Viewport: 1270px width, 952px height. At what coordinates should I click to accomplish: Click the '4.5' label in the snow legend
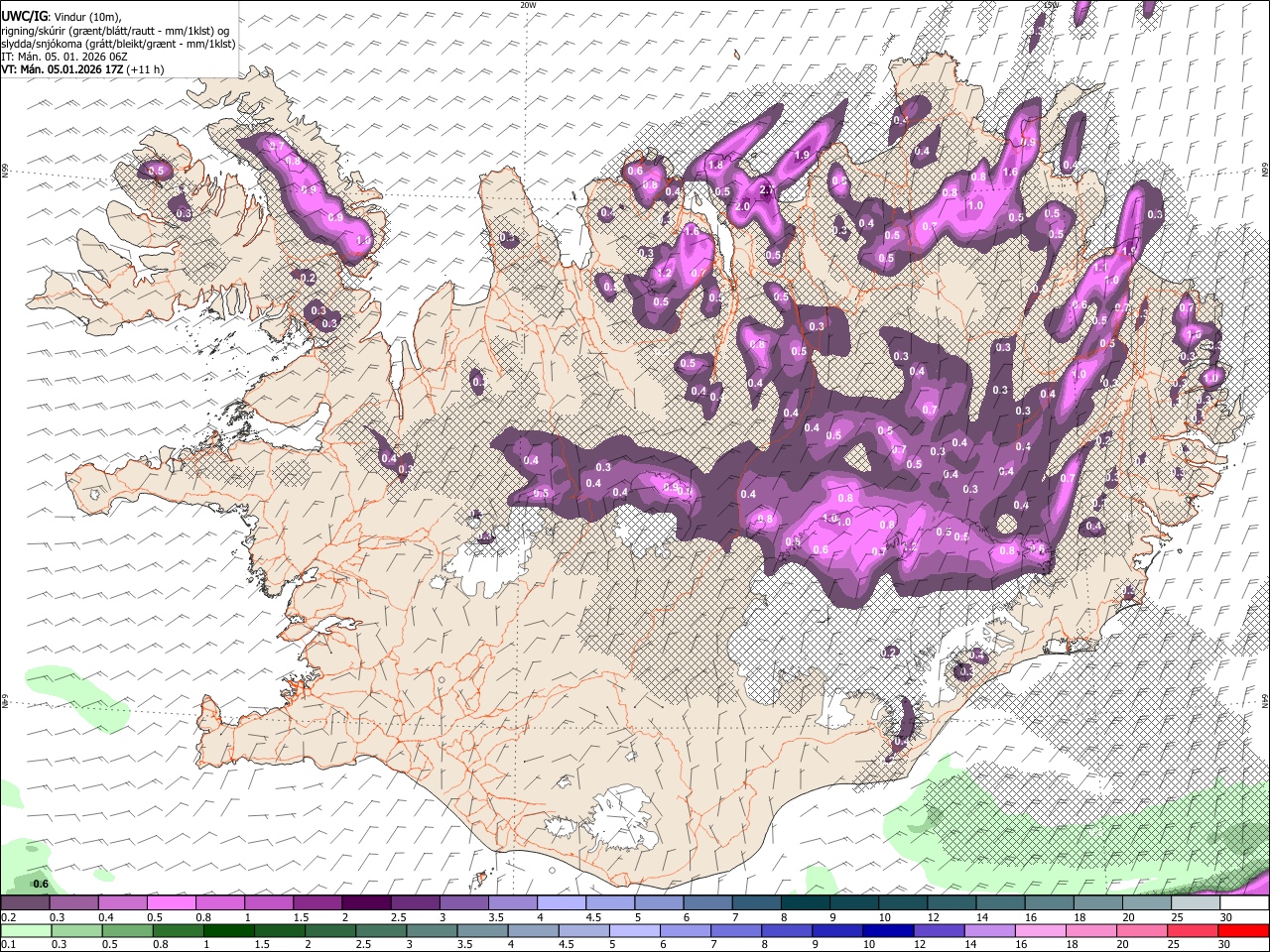click(x=593, y=917)
